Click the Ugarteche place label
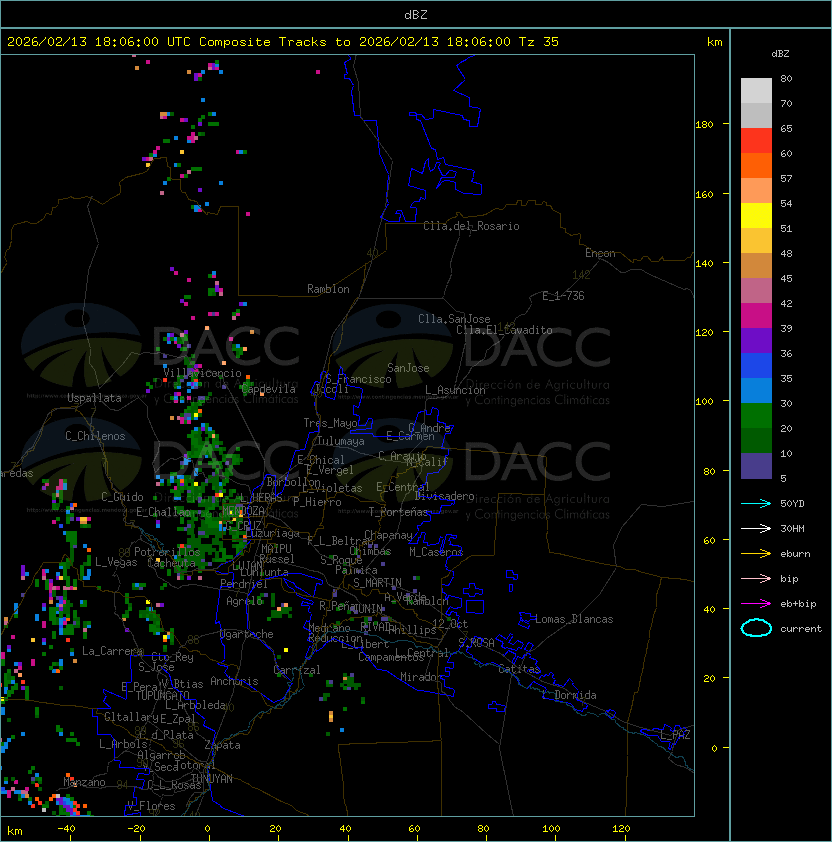 [247, 634]
